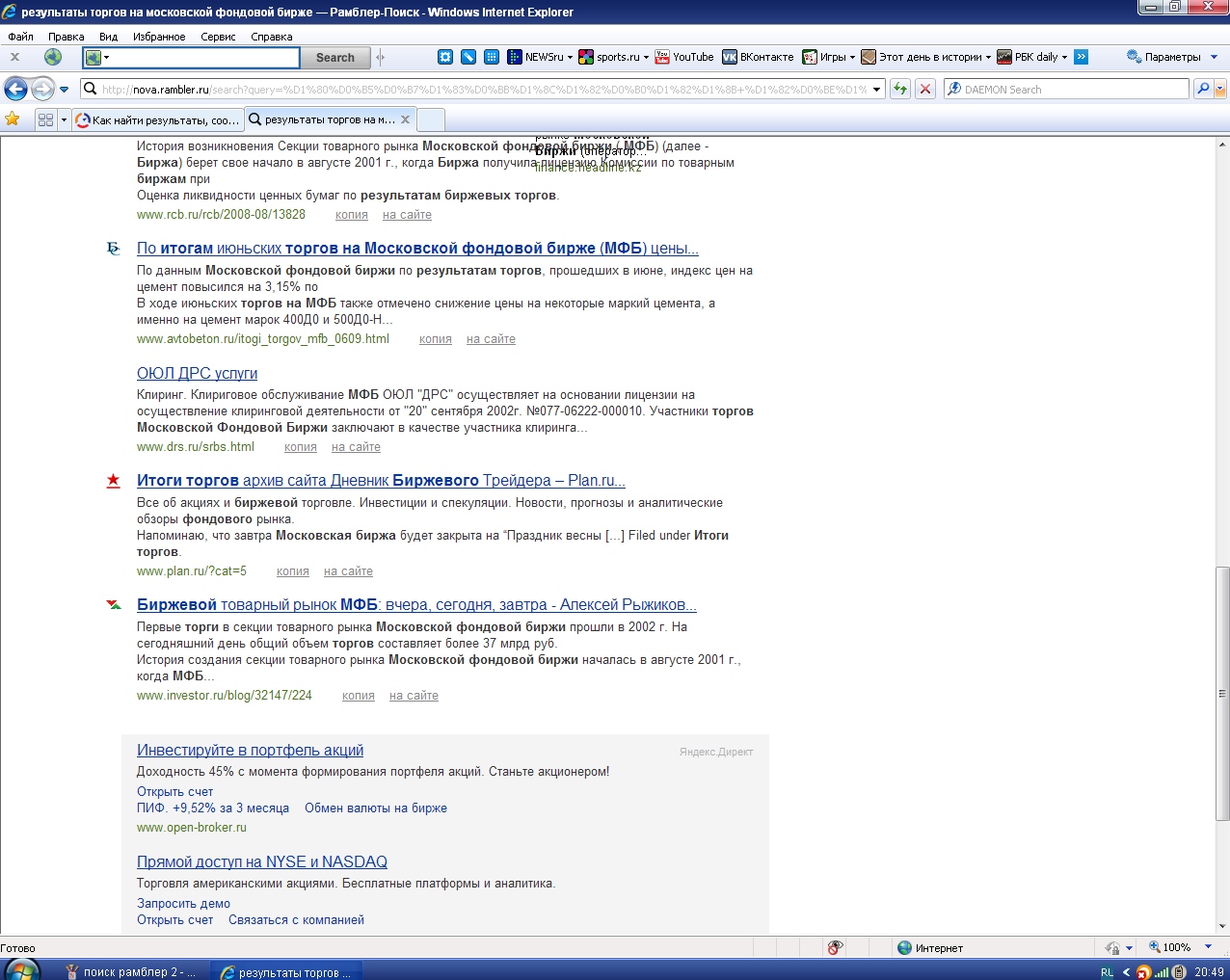Click the blue grid toolbar icon
The width and height of the screenshot is (1230, 980).
pos(492,57)
